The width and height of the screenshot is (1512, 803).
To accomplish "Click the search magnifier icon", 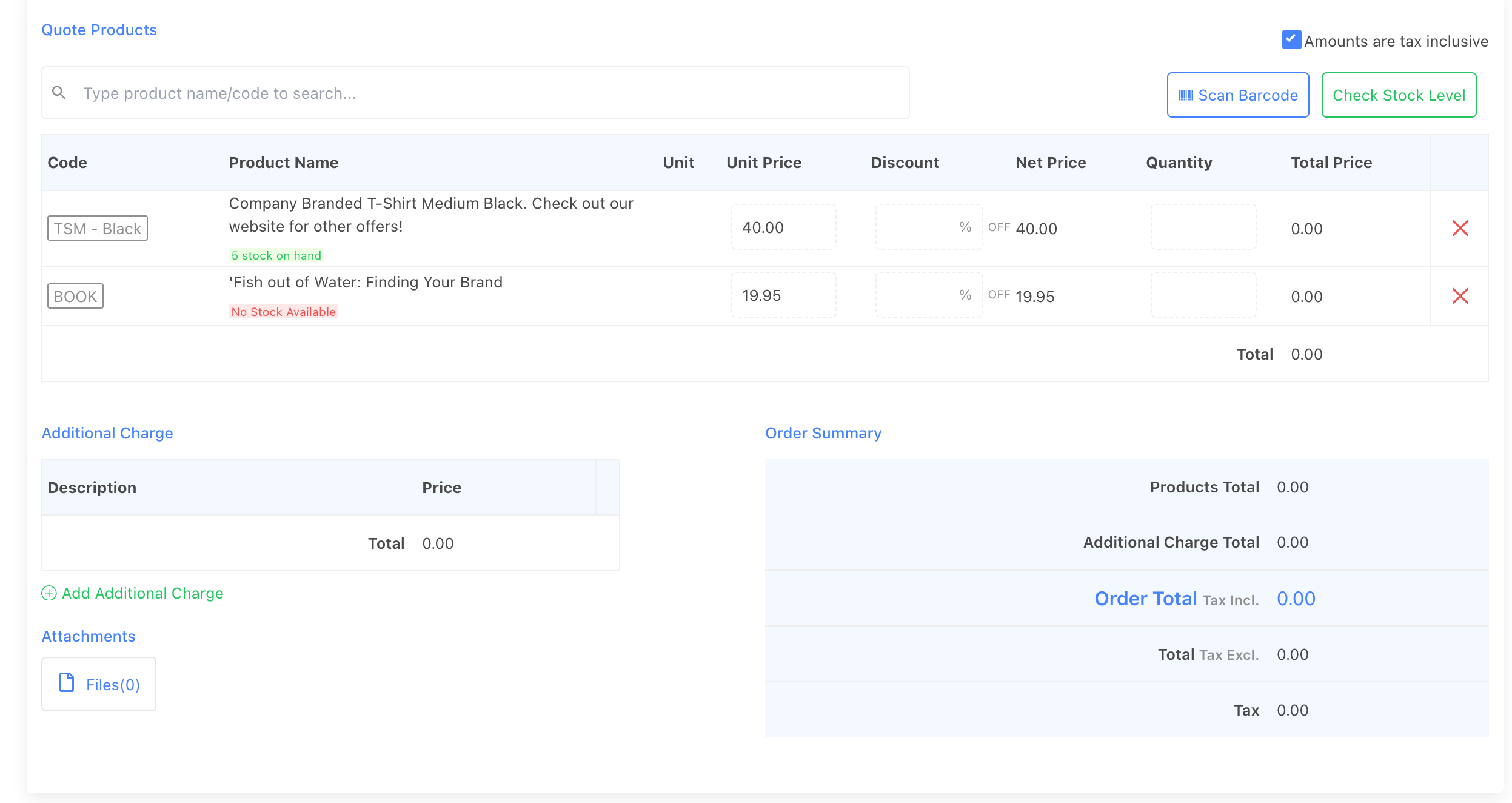I will pyautogui.click(x=59, y=93).
